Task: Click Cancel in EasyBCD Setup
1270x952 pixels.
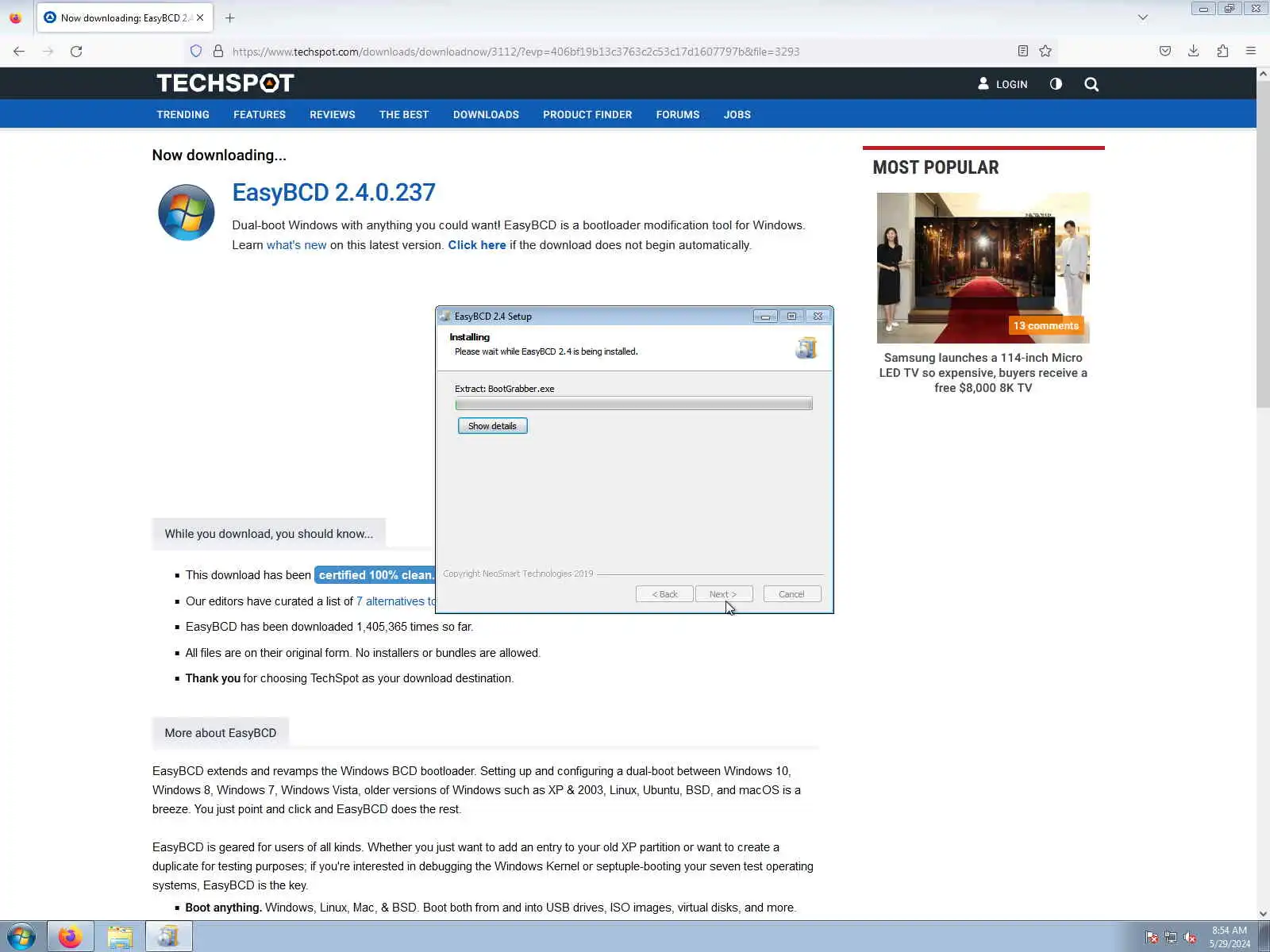Action: click(x=791, y=594)
